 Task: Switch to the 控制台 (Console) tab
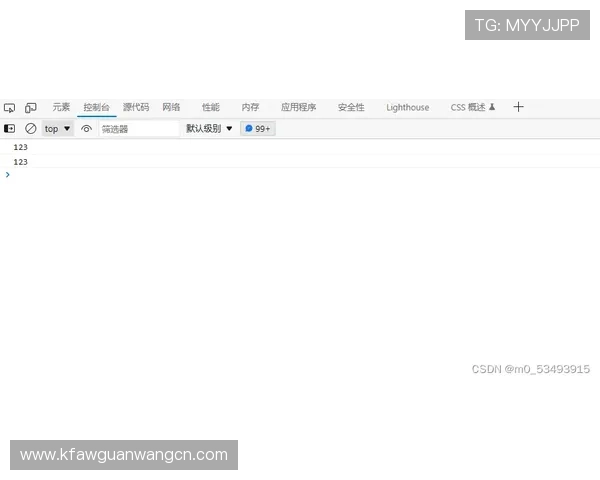96,107
